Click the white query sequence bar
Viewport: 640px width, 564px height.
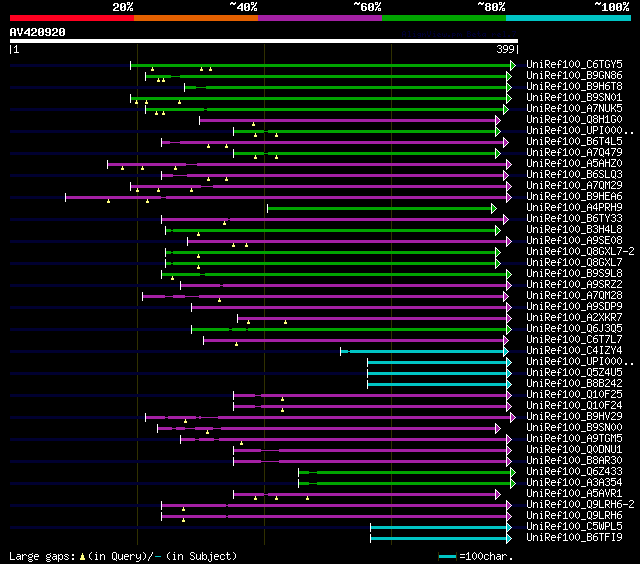point(264,41)
